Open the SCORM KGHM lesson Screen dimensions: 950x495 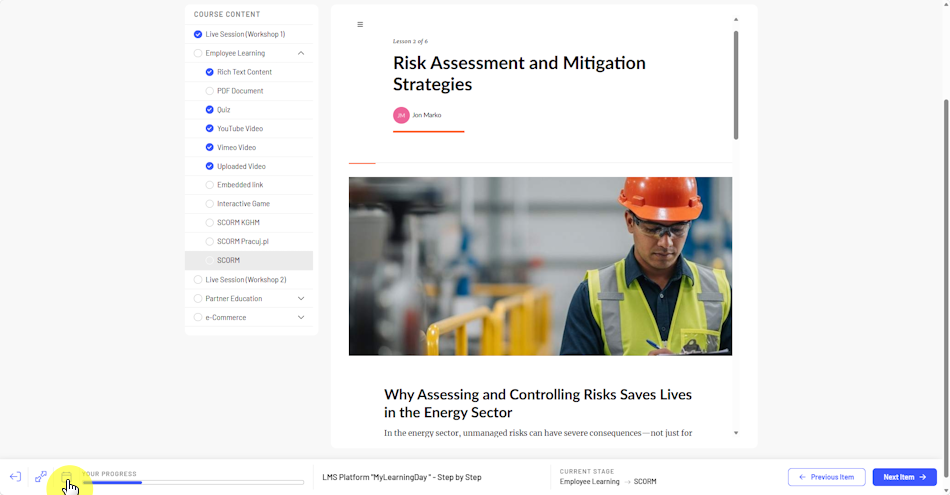point(238,222)
